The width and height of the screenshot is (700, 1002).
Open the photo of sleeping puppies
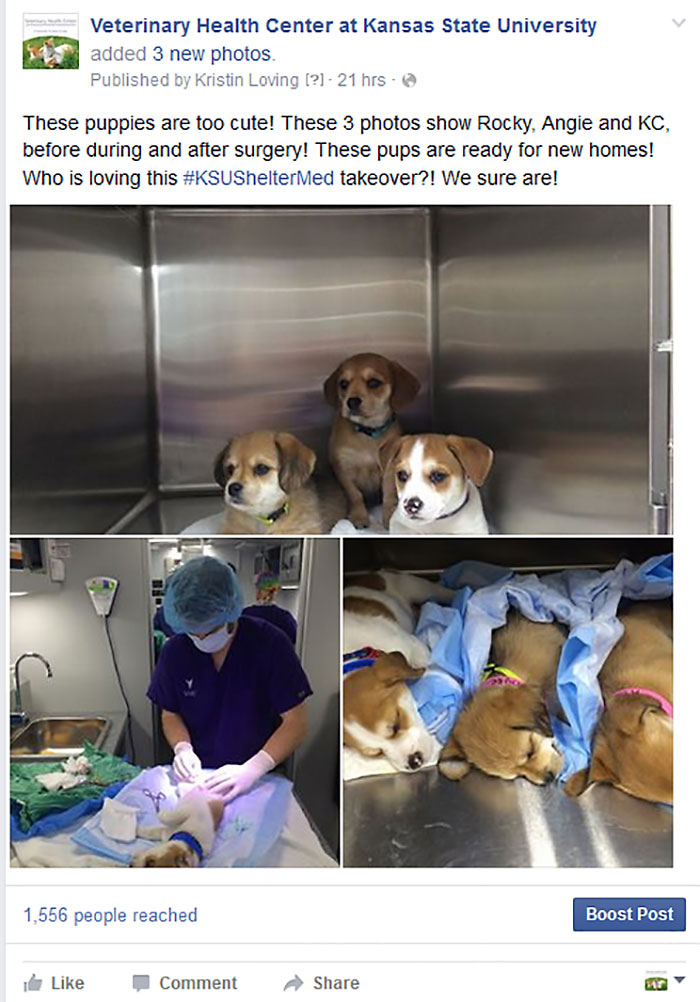pos(508,702)
